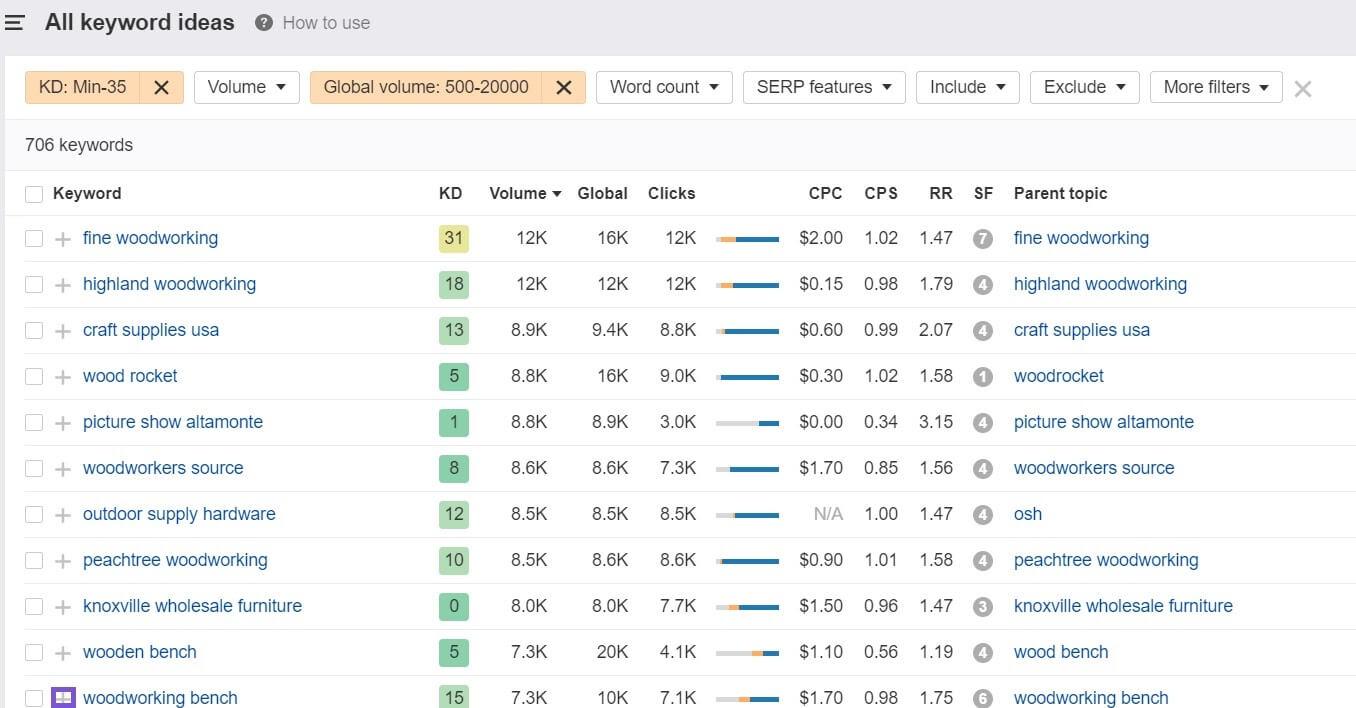Open the Include filter dropdown
Screen dimensions: 1356x708
click(x=968, y=87)
